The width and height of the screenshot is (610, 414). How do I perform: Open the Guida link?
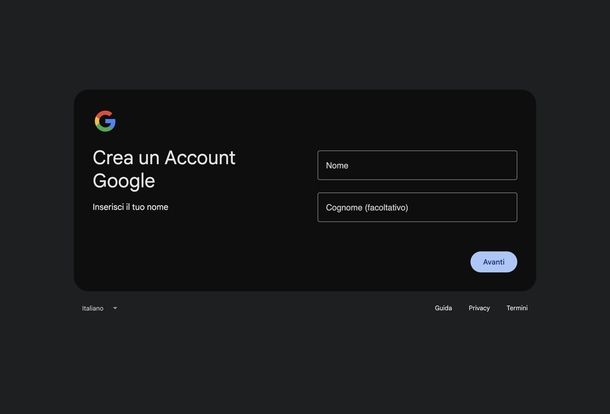click(443, 308)
